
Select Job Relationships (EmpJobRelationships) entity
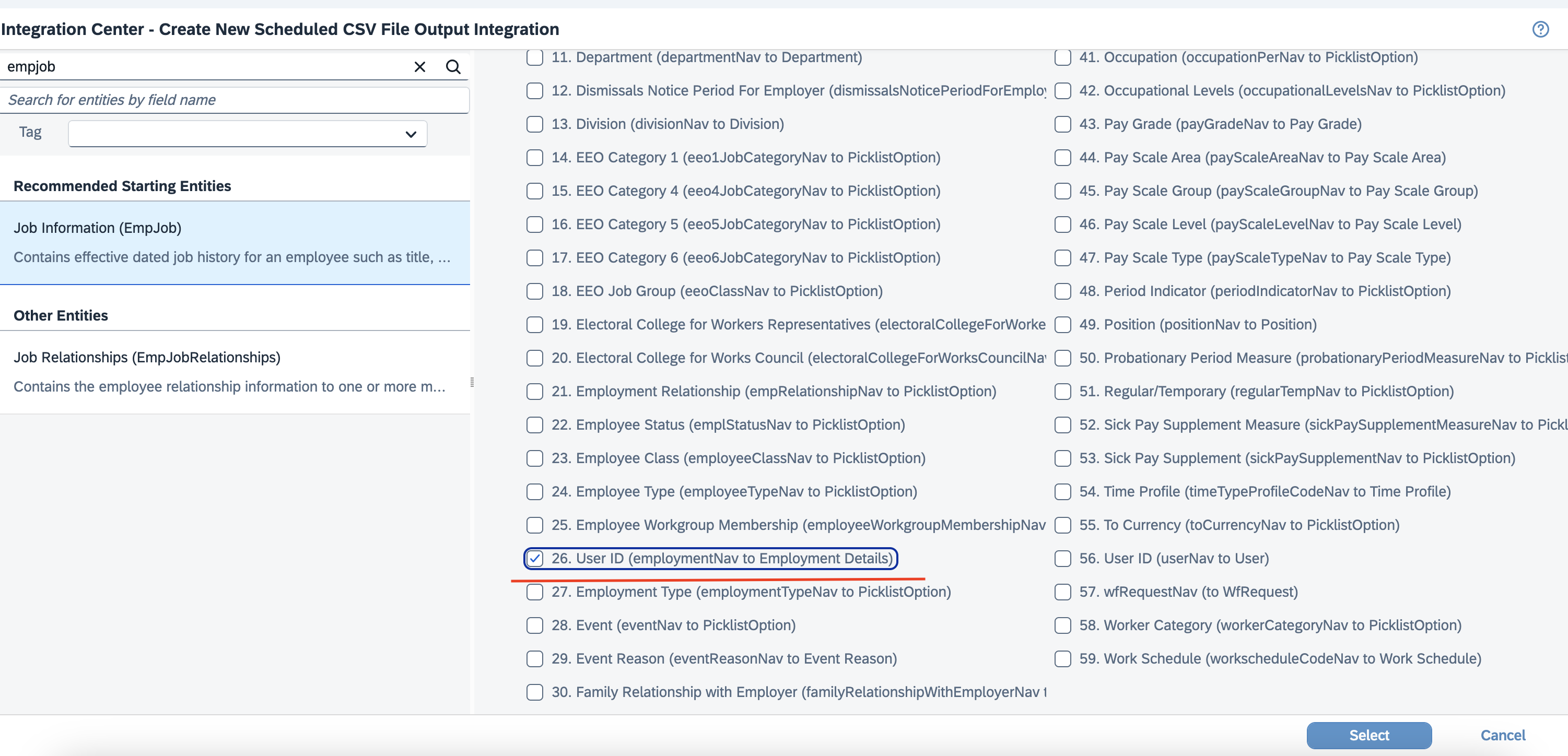click(235, 372)
